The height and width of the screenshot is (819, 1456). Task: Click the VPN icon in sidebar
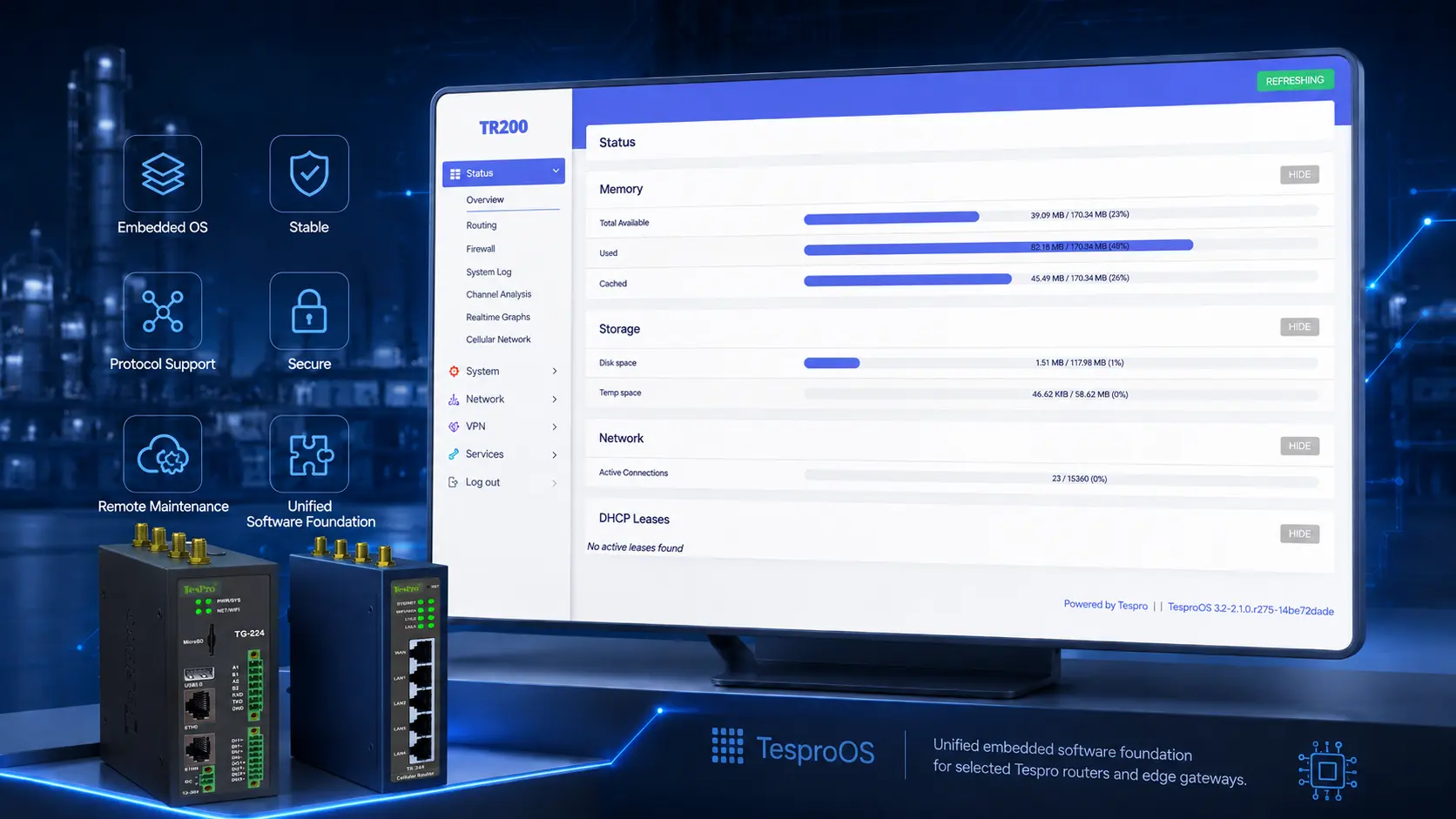pyautogui.click(x=454, y=426)
